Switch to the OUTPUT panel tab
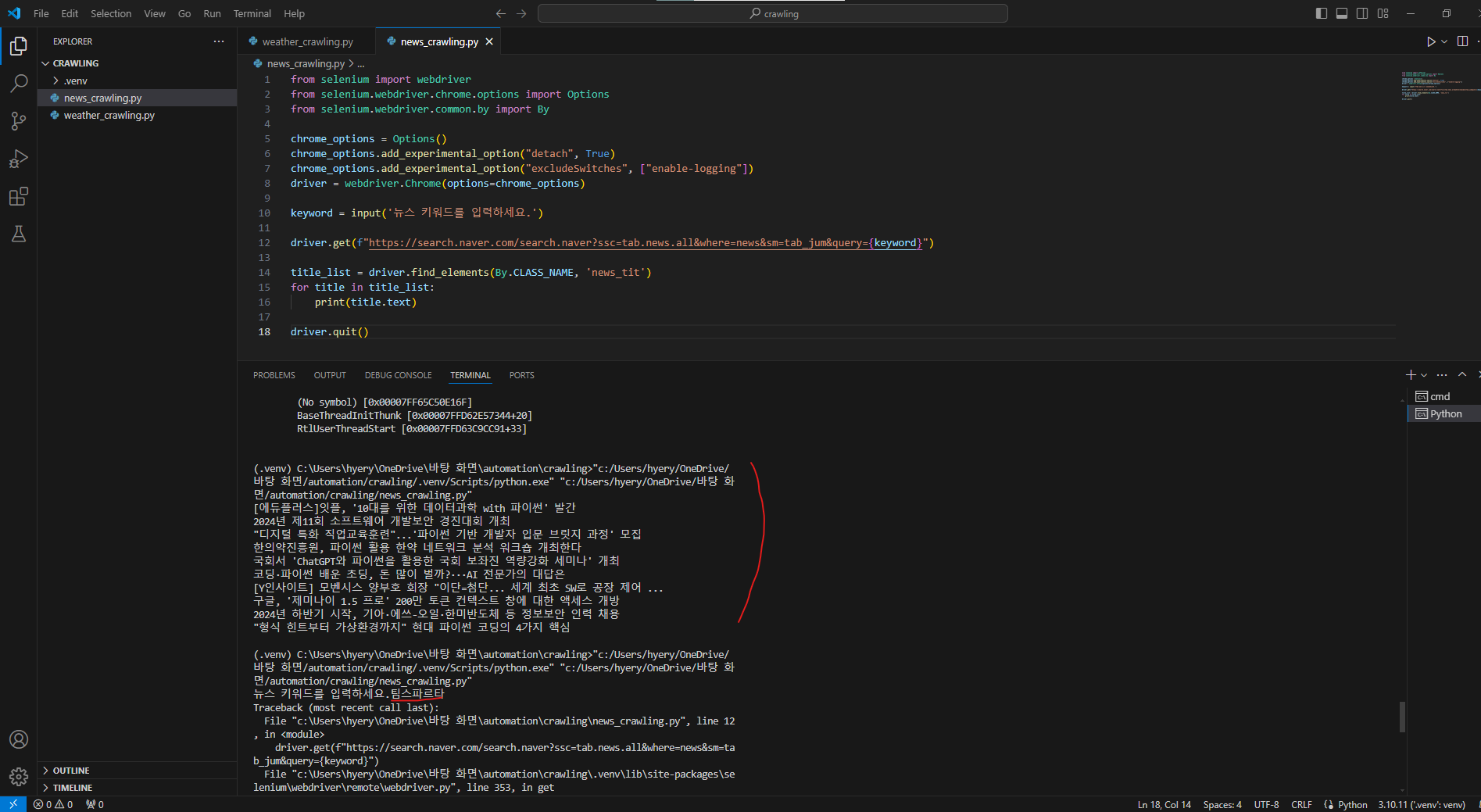 330,375
